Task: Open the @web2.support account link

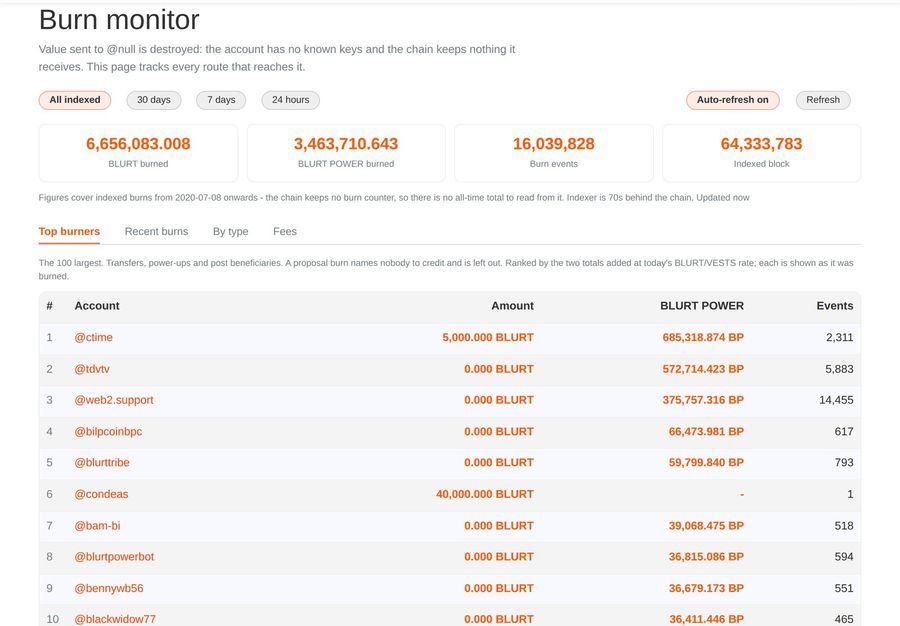Action: point(114,400)
